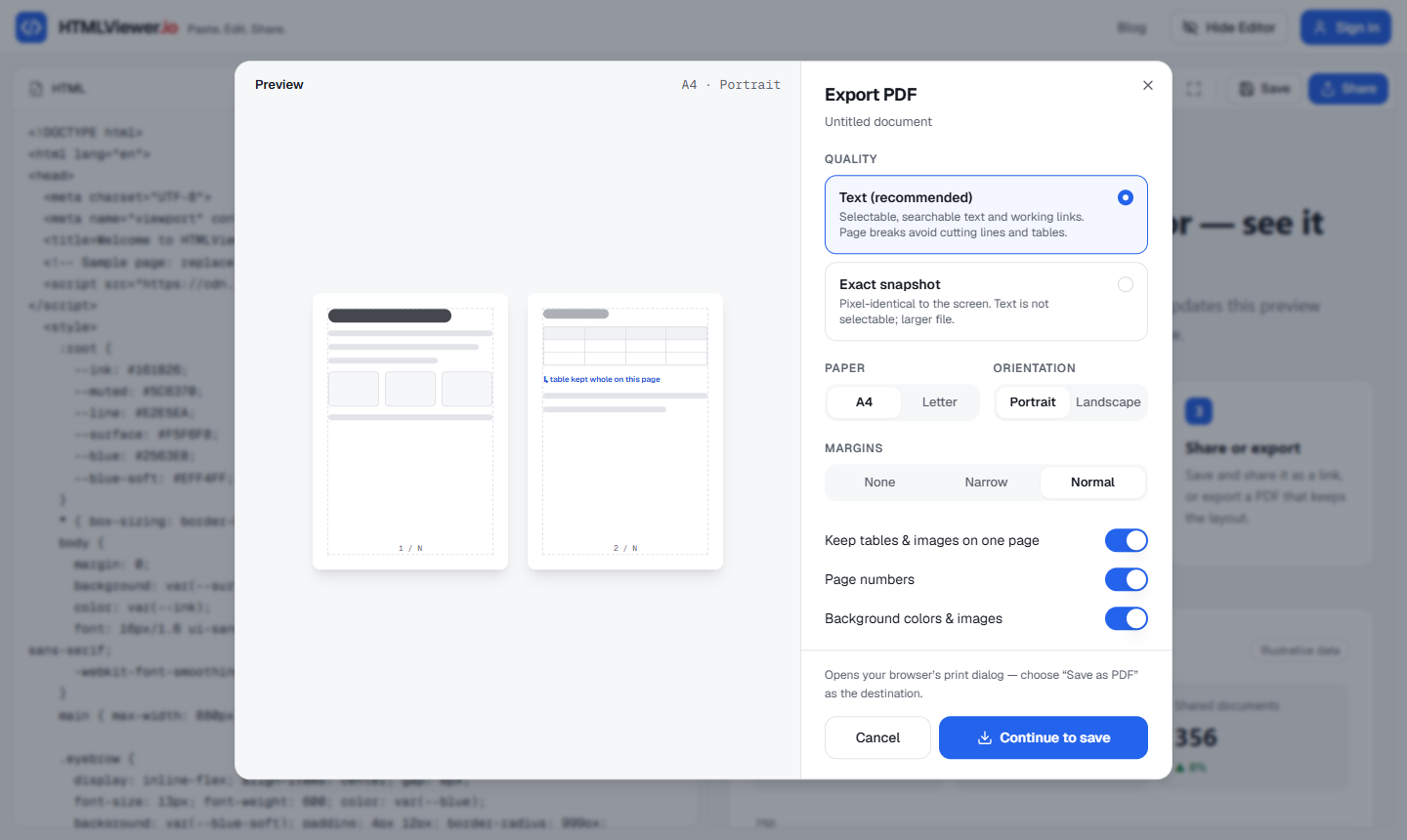Set paper size to A4
The width and height of the screenshot is (1407, 840).
pos(864,402)
